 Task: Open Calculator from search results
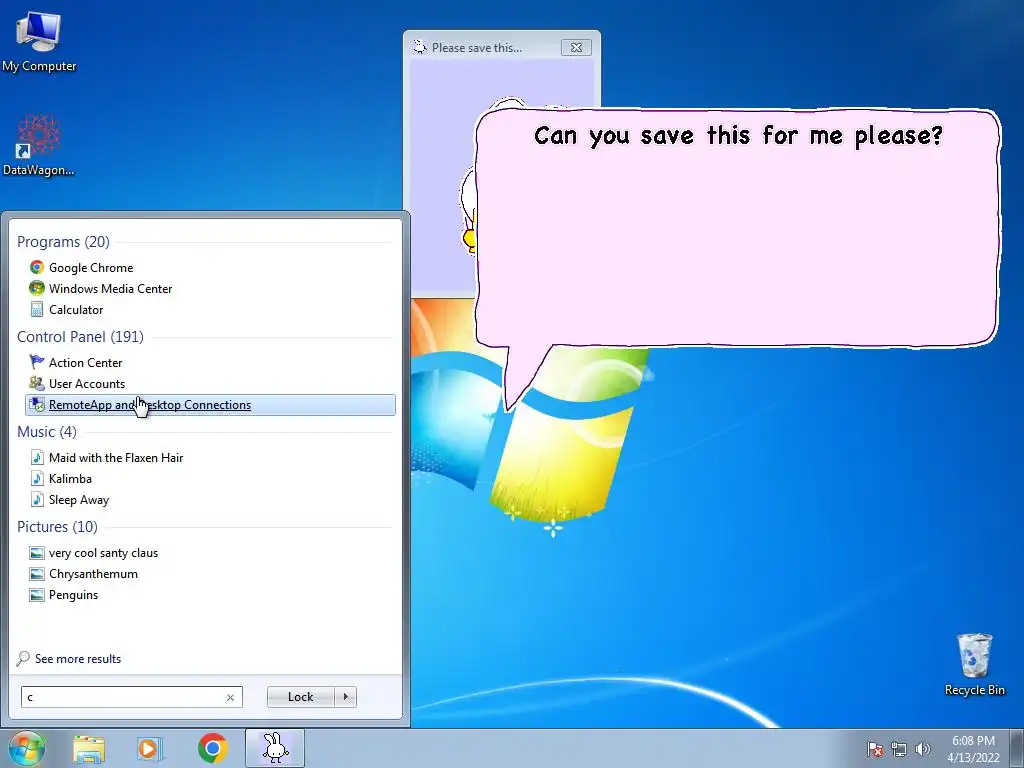tap(210, 310)
